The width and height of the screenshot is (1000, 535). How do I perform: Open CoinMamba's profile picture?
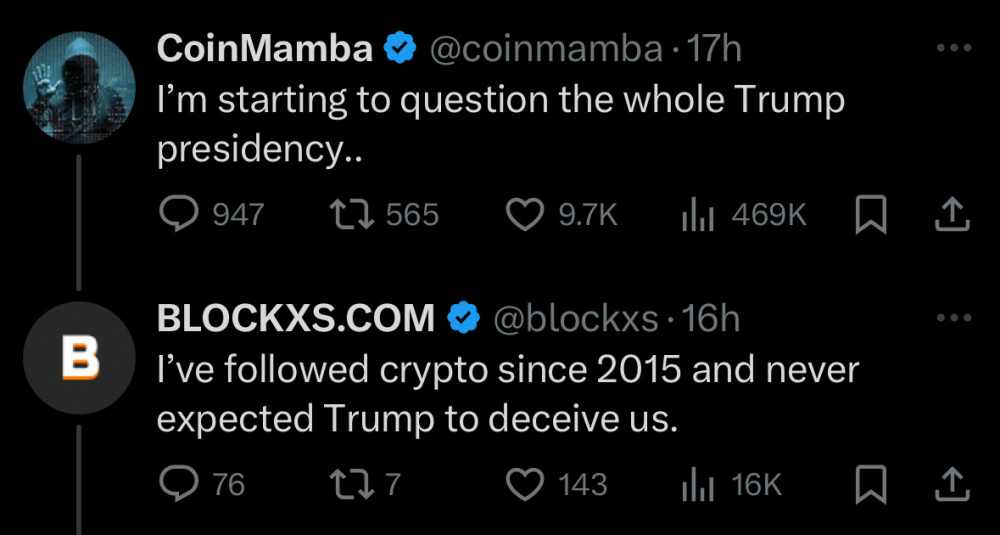[x=78, y=87]
